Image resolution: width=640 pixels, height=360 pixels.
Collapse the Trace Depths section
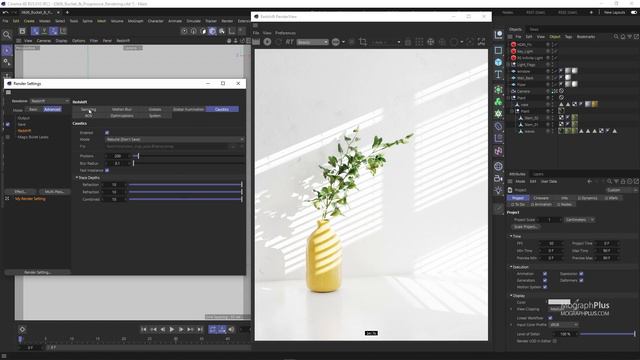77,178
